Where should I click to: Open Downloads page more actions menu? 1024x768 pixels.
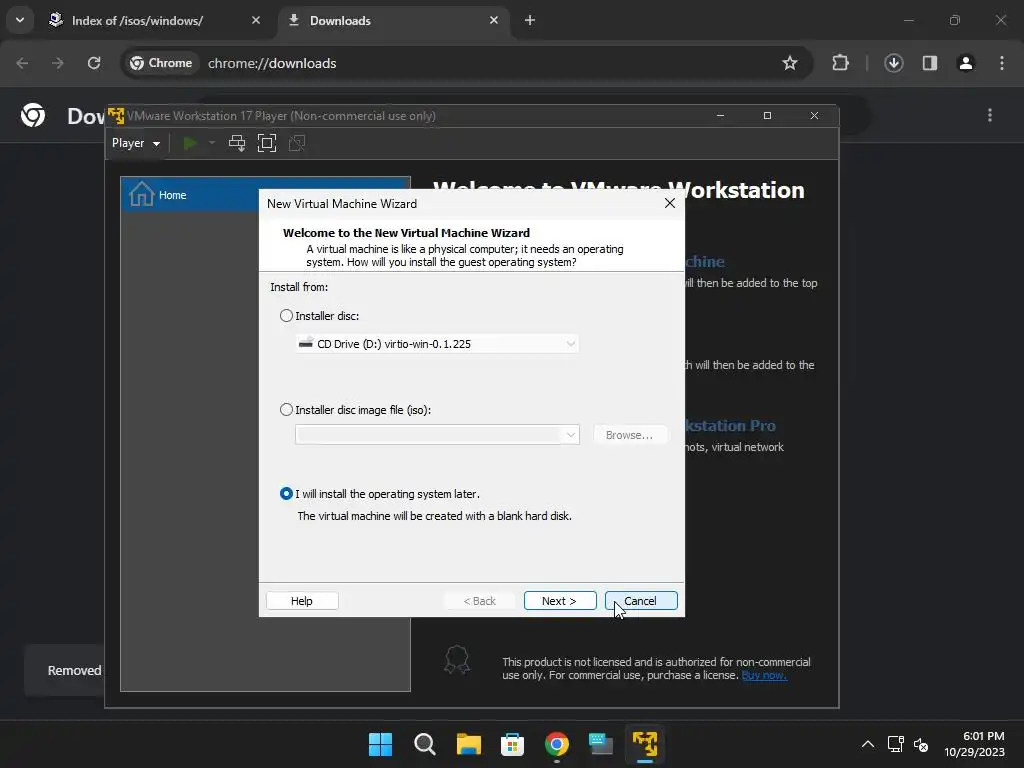[990, 116]
